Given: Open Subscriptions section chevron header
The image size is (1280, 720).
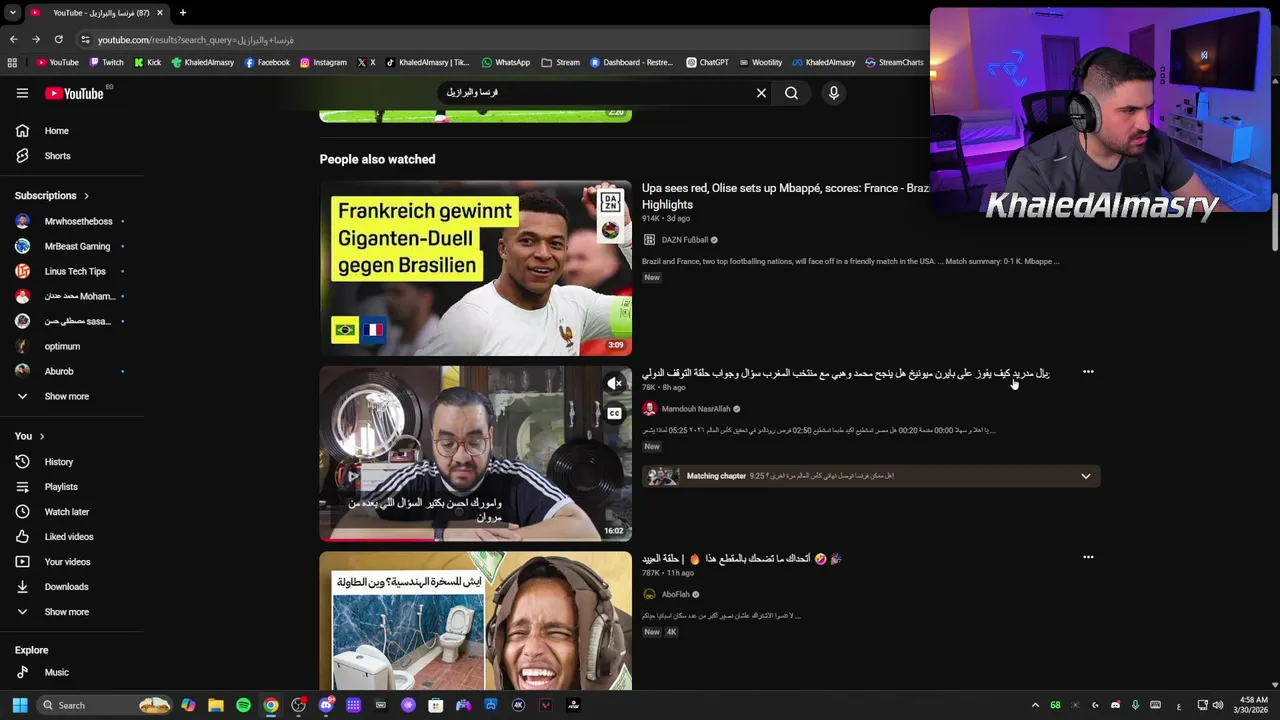Looking at the screenshot, I should pyautogui.click(x=52, y=196).
